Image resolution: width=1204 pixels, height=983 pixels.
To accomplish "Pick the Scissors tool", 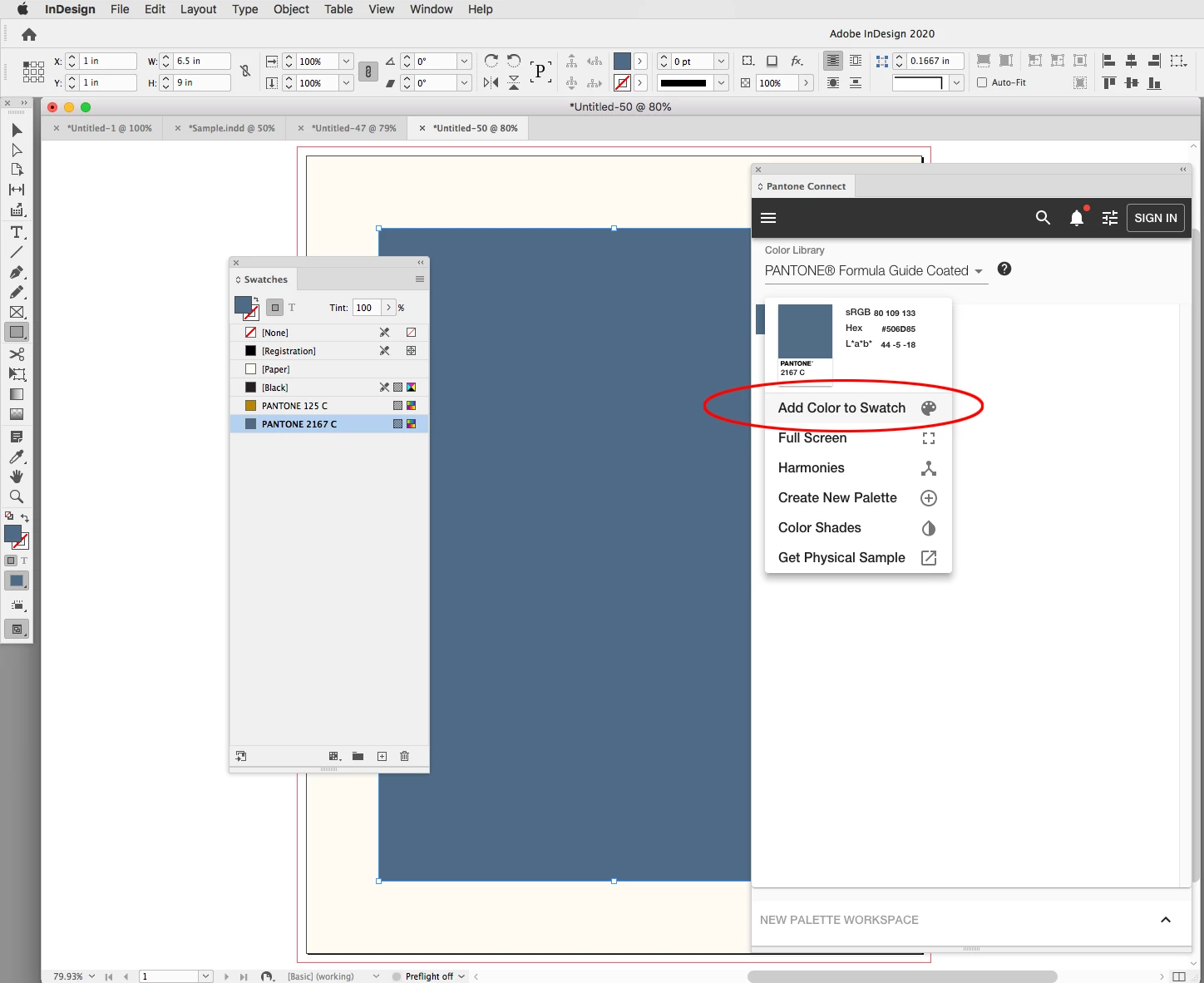I will [17, 354].
